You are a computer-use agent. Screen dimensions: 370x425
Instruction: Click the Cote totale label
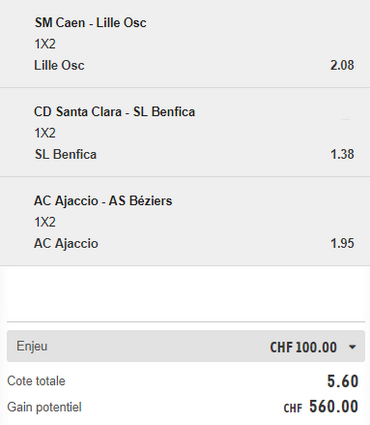[36, 381]
